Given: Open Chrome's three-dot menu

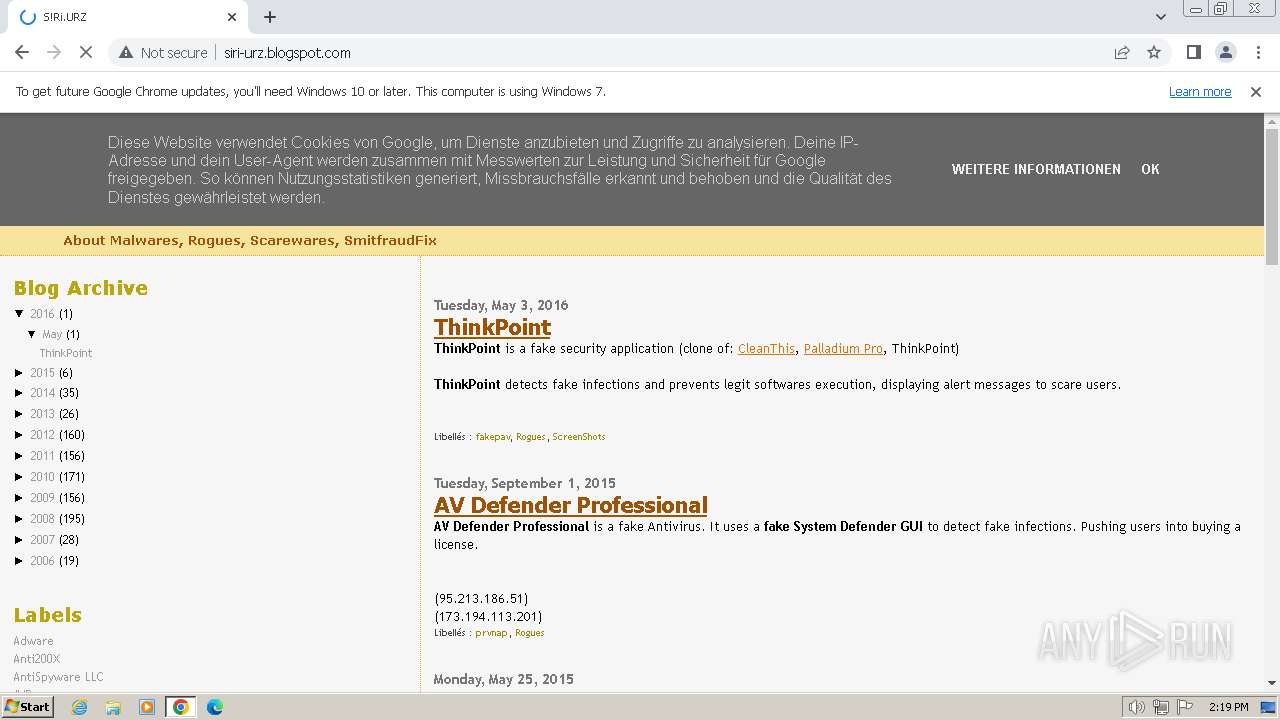Looking at the screenshot, I should [1257, 52].
